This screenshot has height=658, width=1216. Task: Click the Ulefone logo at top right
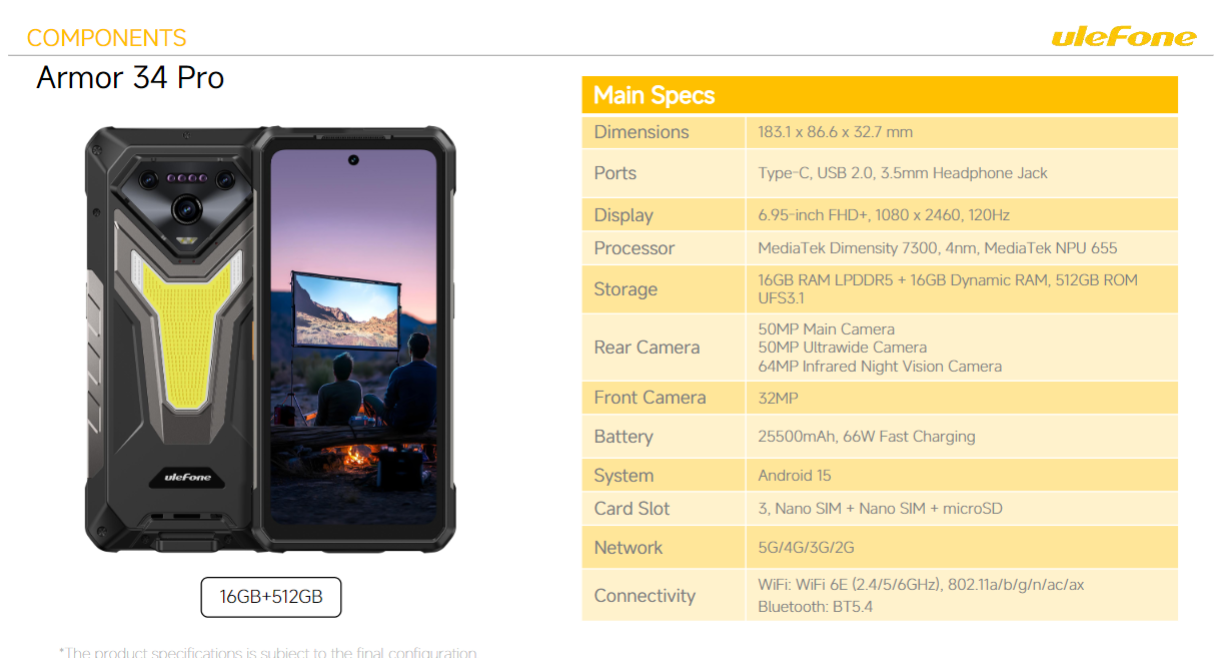(x=1123, y=37)
